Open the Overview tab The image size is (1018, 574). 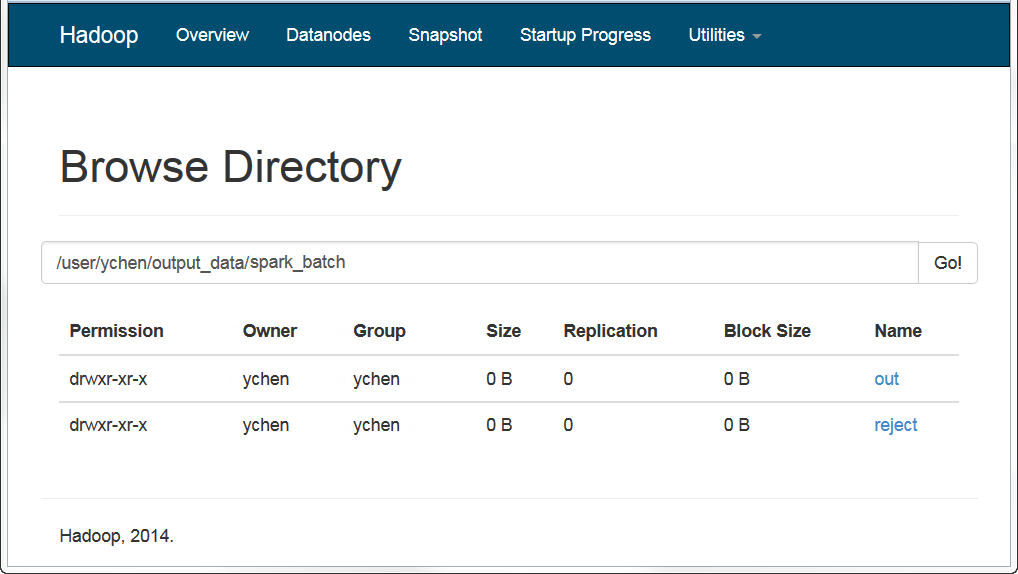tap(212, 35)
